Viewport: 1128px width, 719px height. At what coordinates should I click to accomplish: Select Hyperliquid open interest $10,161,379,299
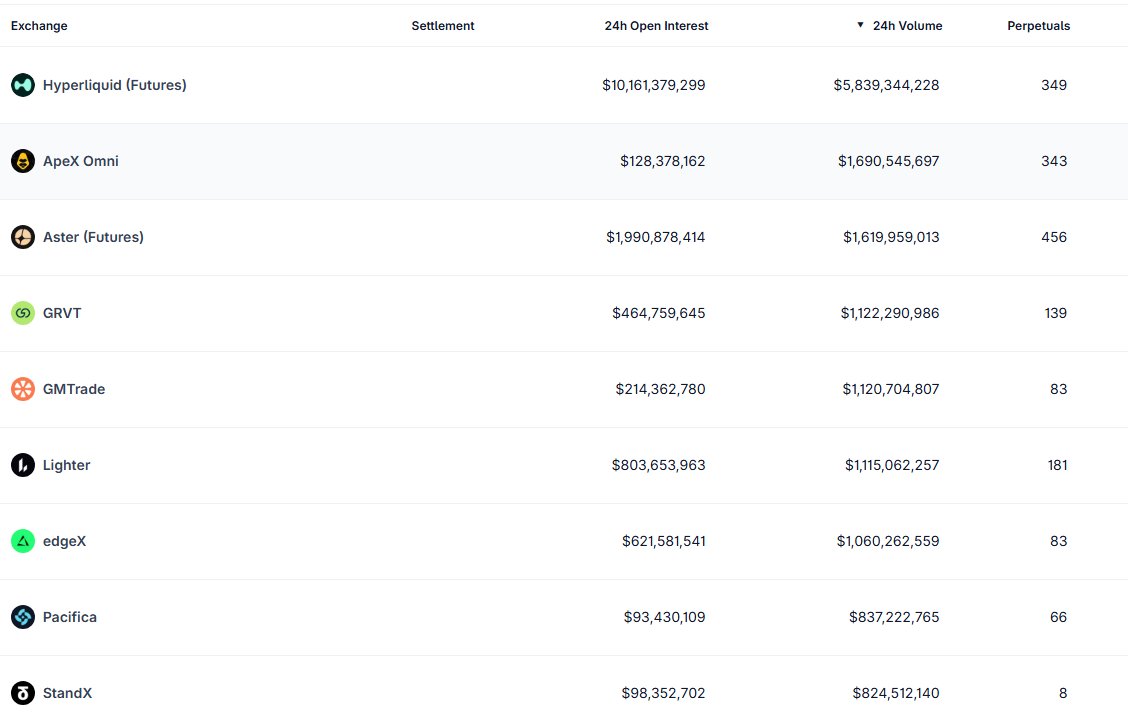[653, 85]
